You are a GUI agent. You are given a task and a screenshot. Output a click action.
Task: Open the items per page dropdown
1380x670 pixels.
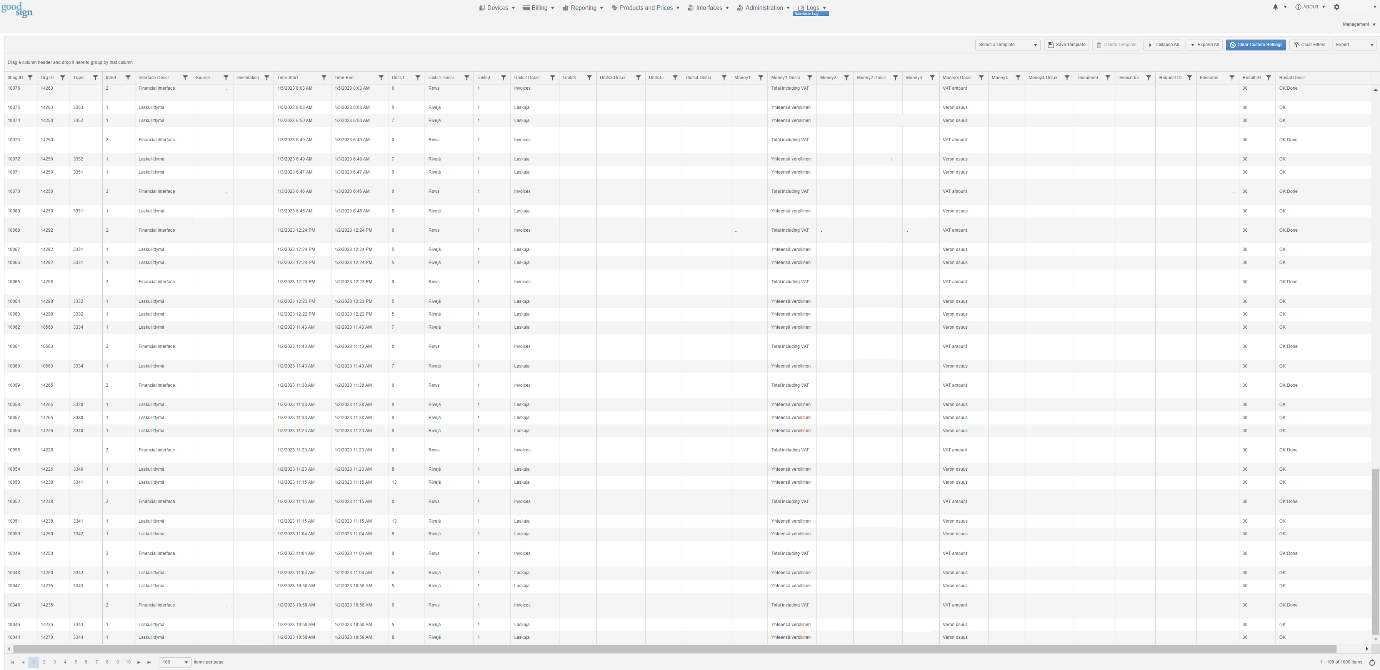175,662
